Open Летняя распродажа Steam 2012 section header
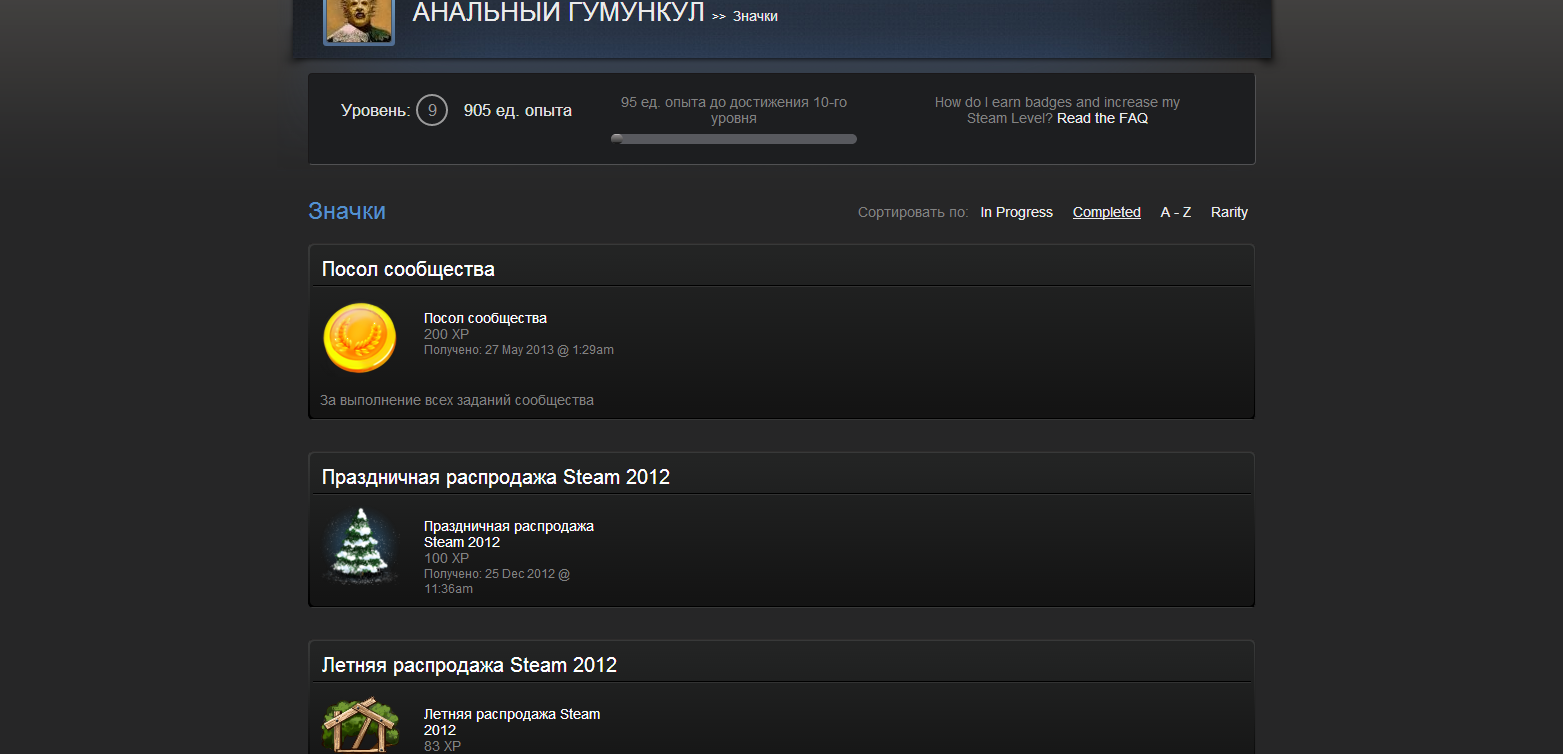This screenshot has width=1563, height=754. 781,664
